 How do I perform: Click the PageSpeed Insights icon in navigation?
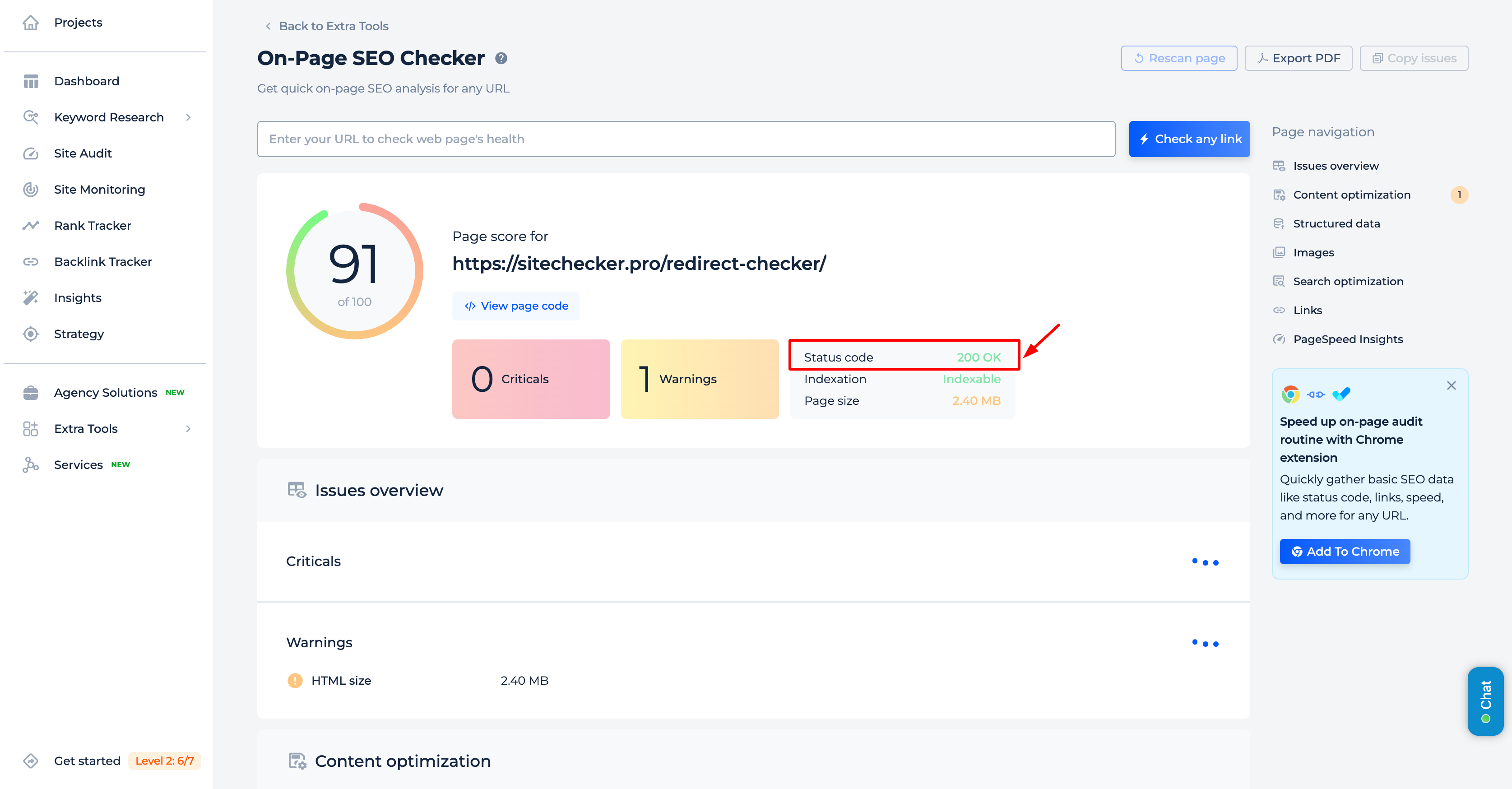pyautogui.click(x=1281, y=339)
